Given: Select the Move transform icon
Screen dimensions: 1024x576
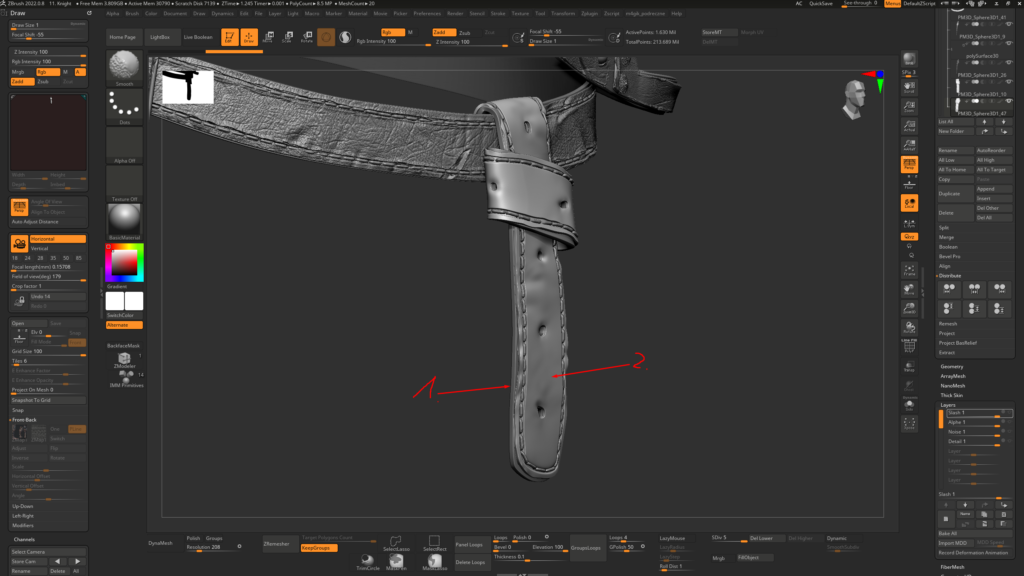Looking at the screenshot, I should click(x=268, y=37).
